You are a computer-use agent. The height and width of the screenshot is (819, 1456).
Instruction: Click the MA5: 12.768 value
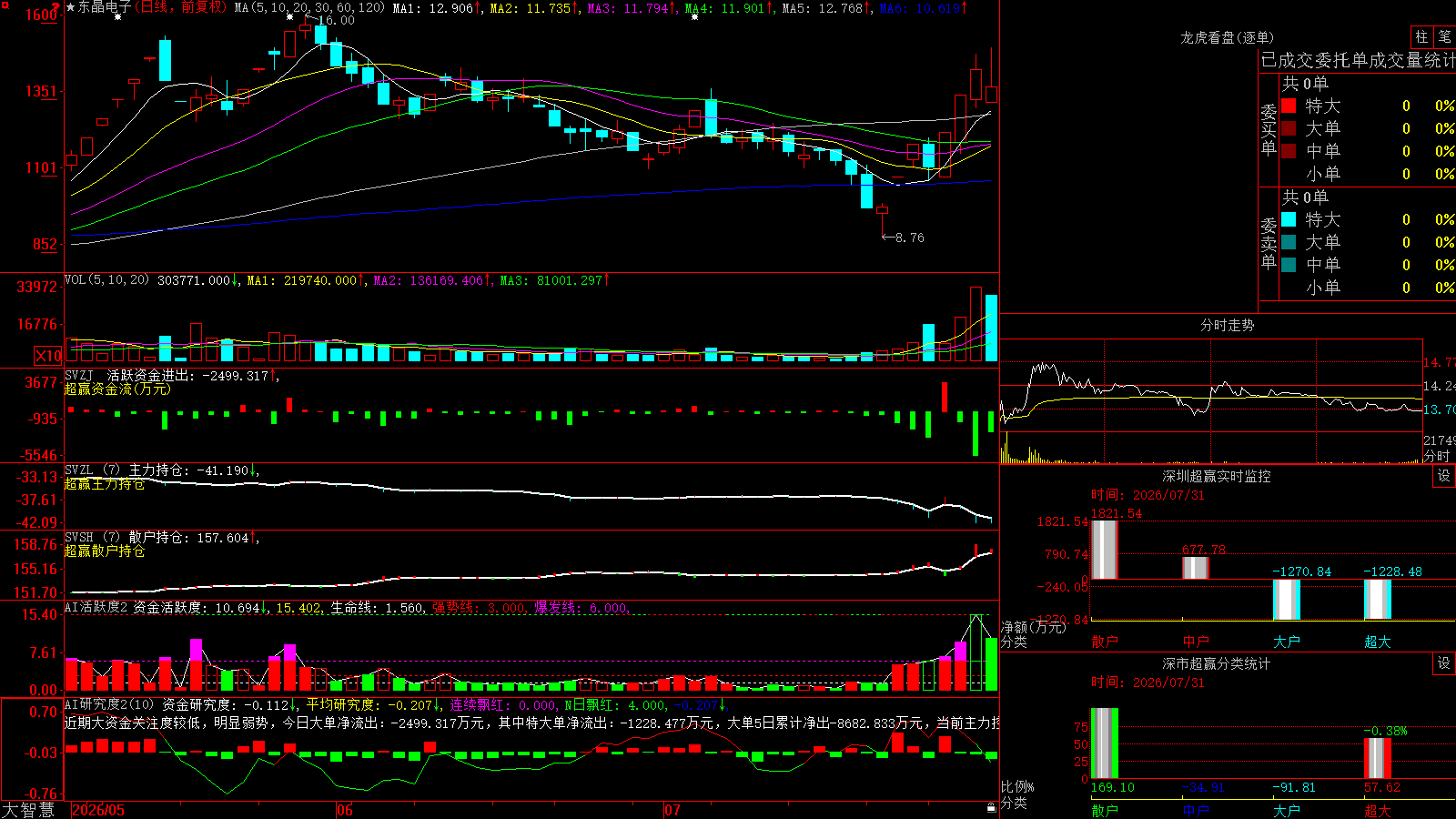tap(823, 7)
